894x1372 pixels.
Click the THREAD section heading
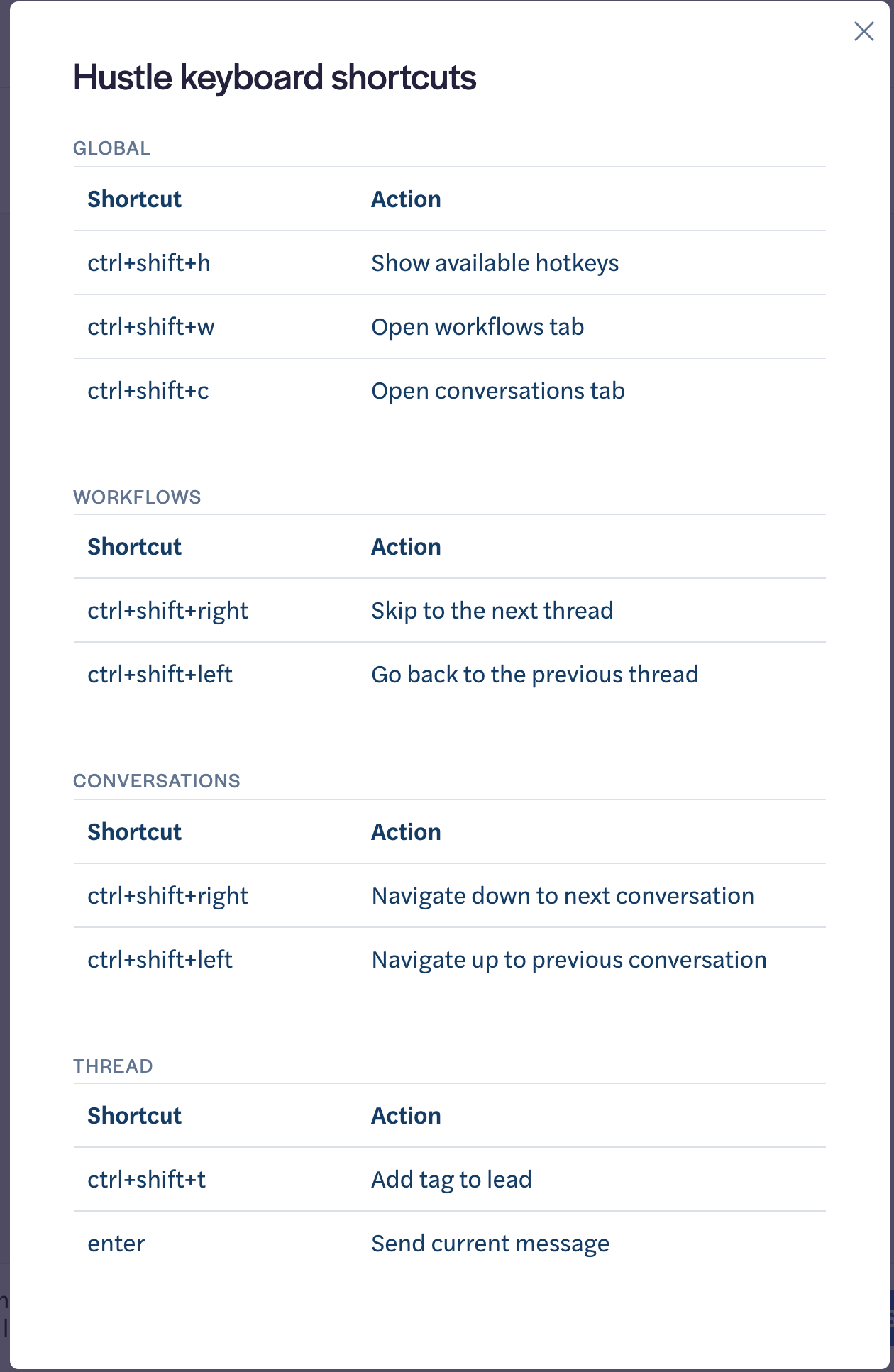pos(113,1066)
